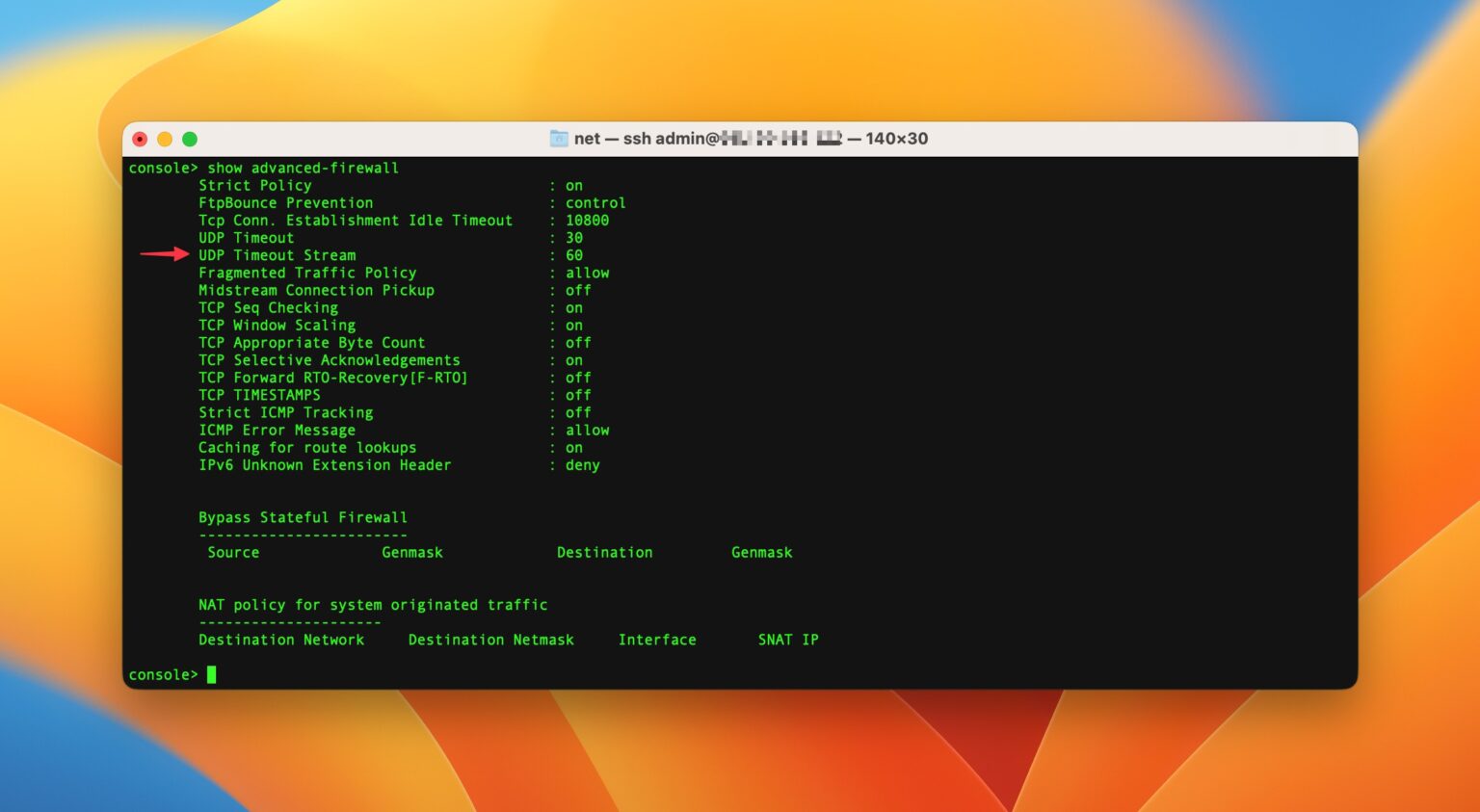This screenshot has width=1480, height=812.
Task: Click the blue folder proxy icon in the title bar
Action: [x=559, y=139]
